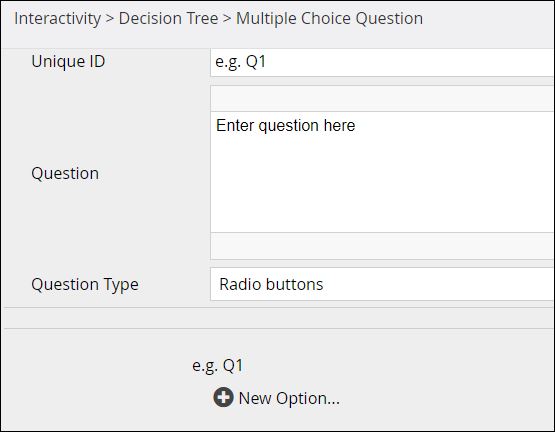555x432 pixels.
Task: Go to Interactivity in the breadcrumb
Action: pyautogui.click(x=57, y=18)
